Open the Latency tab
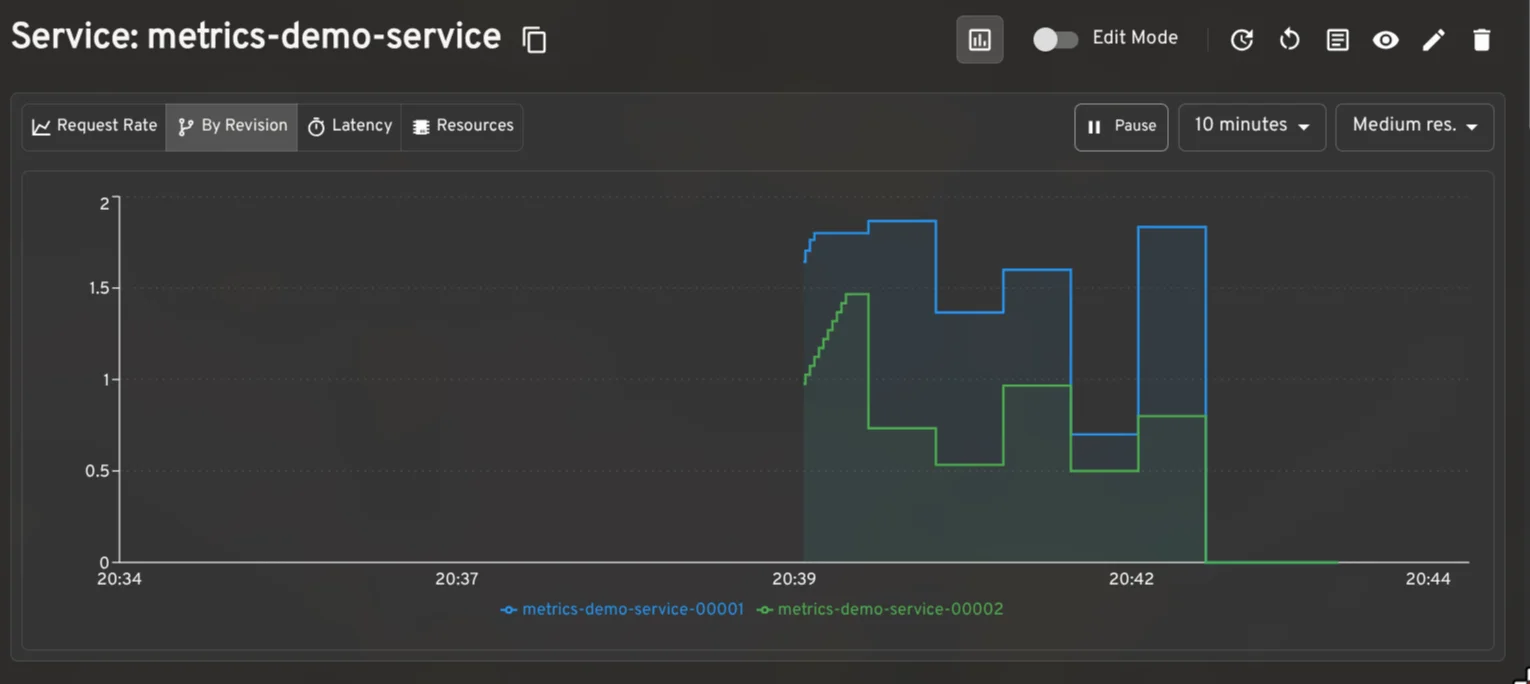 (x=349, y=127)
